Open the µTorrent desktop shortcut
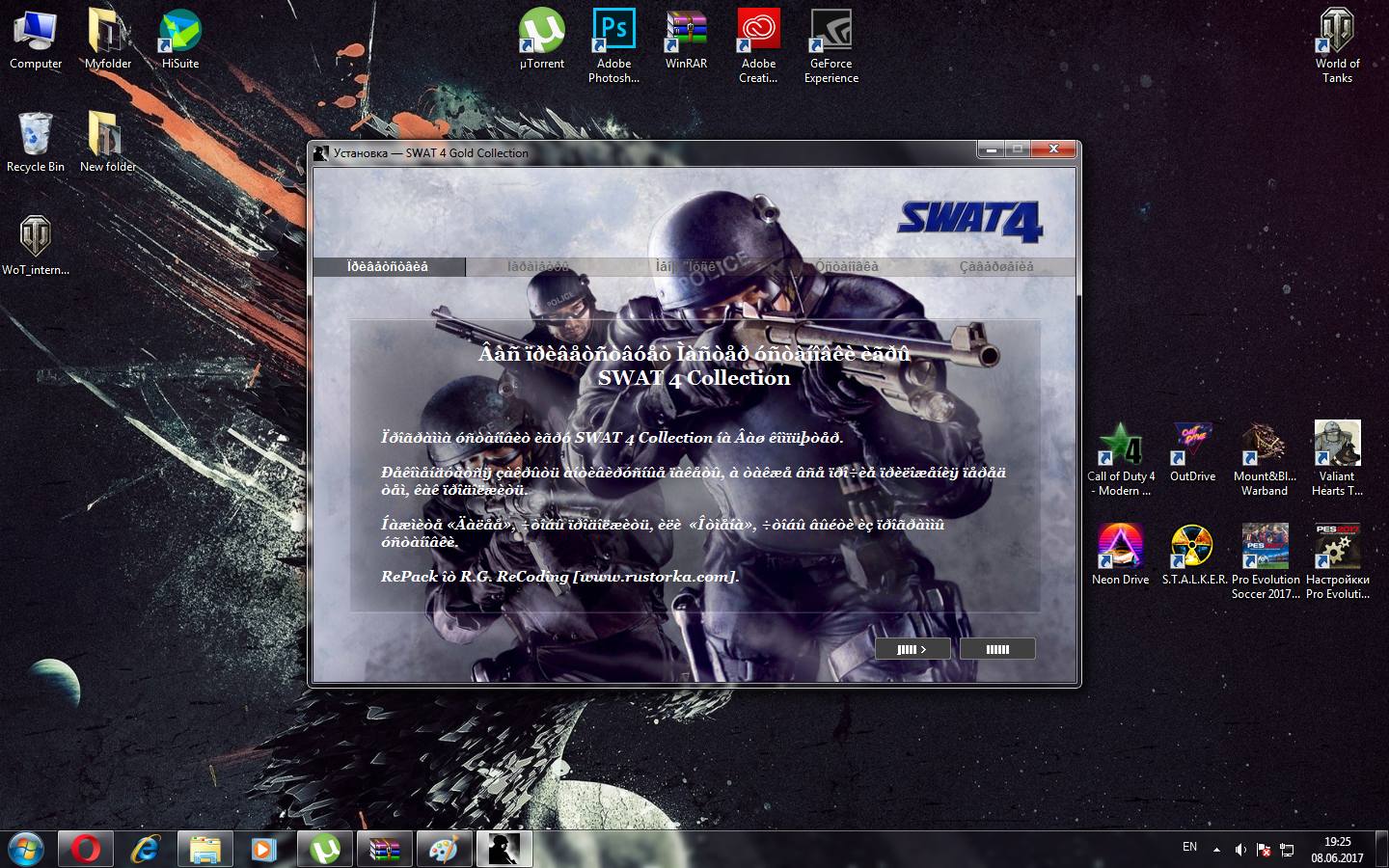Viewport: 1389px width, 868px height. pyautogui.click(x=541, y=32)
